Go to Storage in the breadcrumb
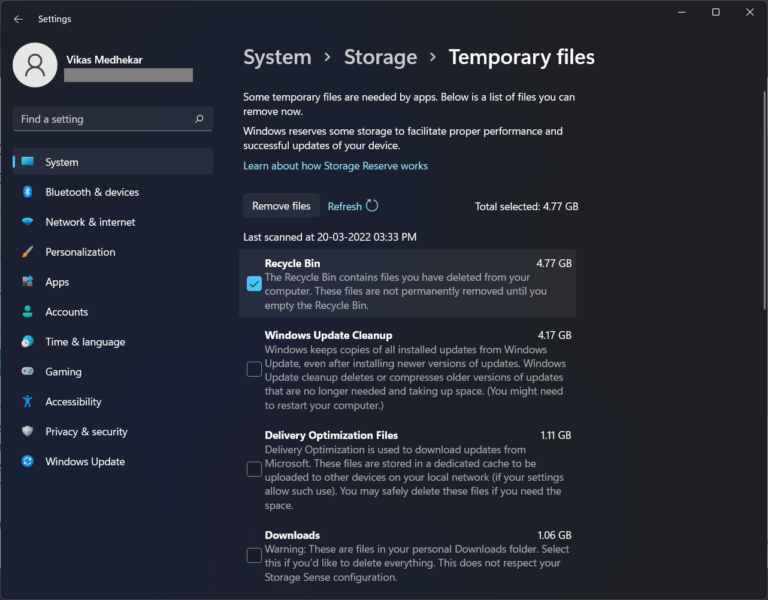This screenshot has height=600, width=768. pyautogui.click(x=381, y=57)
